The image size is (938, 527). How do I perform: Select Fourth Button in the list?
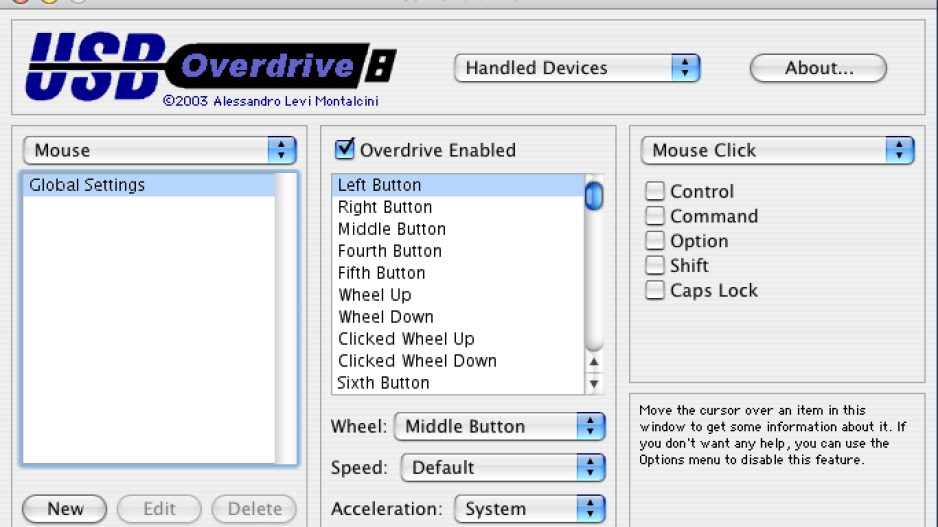coord(458,251)
